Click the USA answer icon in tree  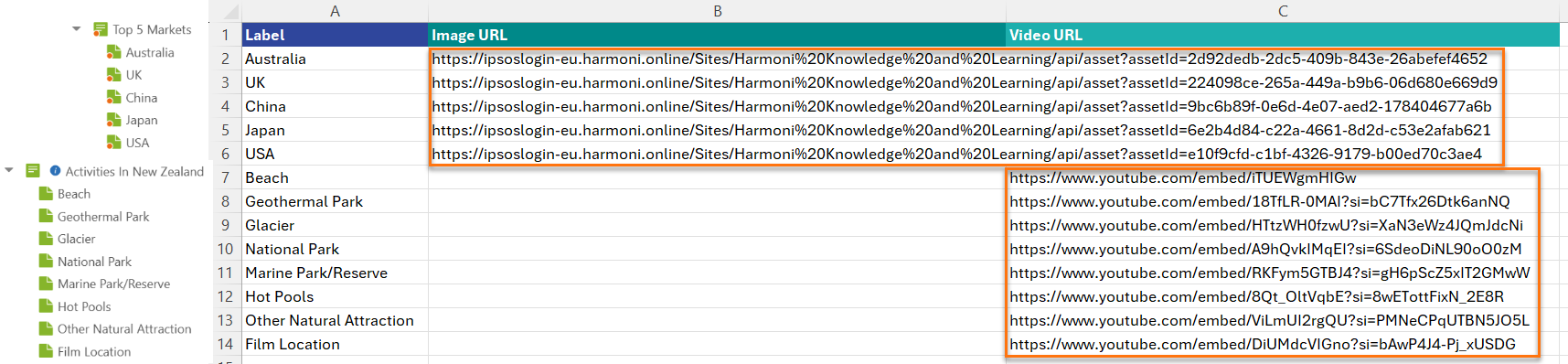114,142
